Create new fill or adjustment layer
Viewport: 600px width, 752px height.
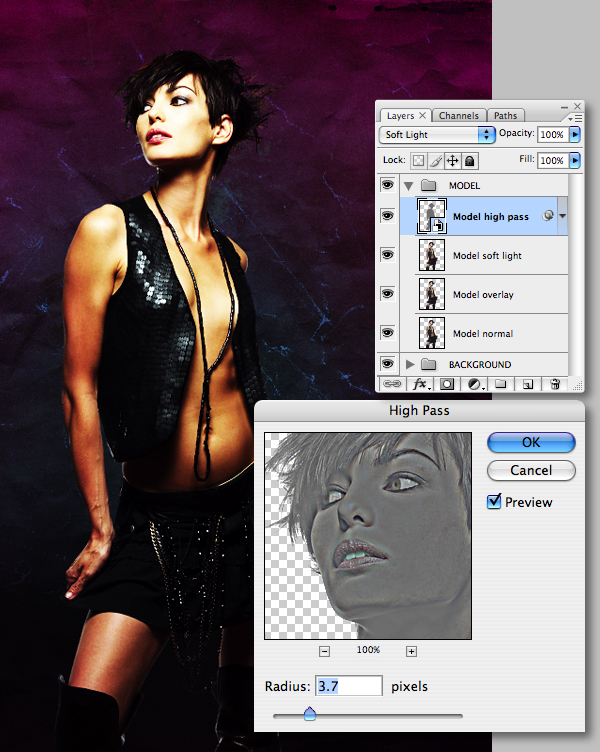pos(475,384)
